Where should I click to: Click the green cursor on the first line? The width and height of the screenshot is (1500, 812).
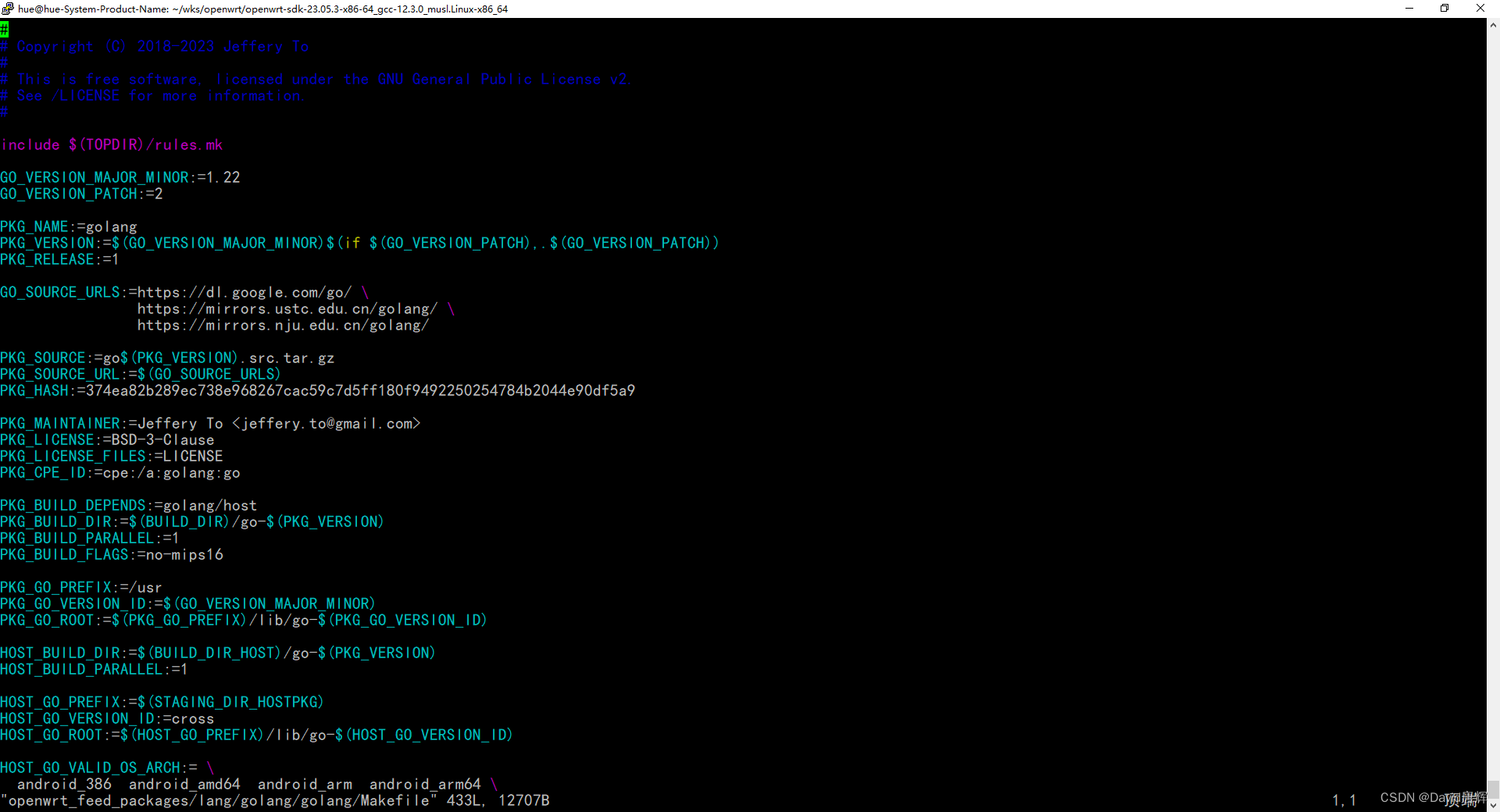pos(4,30)
